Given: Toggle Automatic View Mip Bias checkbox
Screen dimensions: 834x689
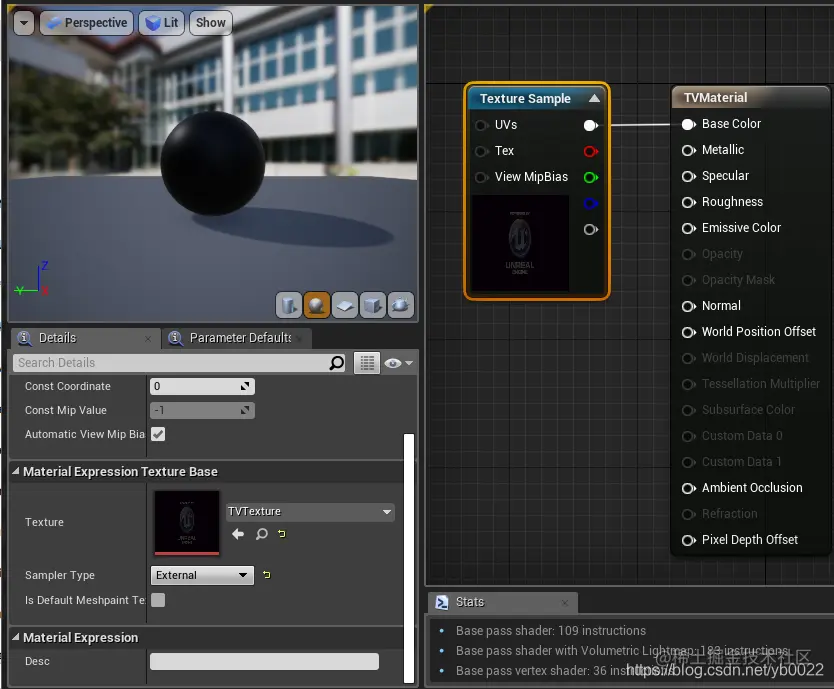Looking at the screenshot, I should [x=158, y=434].
